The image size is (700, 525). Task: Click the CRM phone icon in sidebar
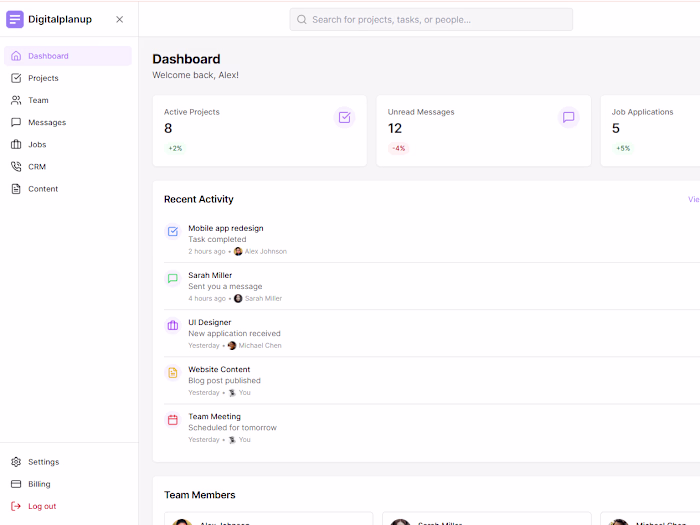16,167
